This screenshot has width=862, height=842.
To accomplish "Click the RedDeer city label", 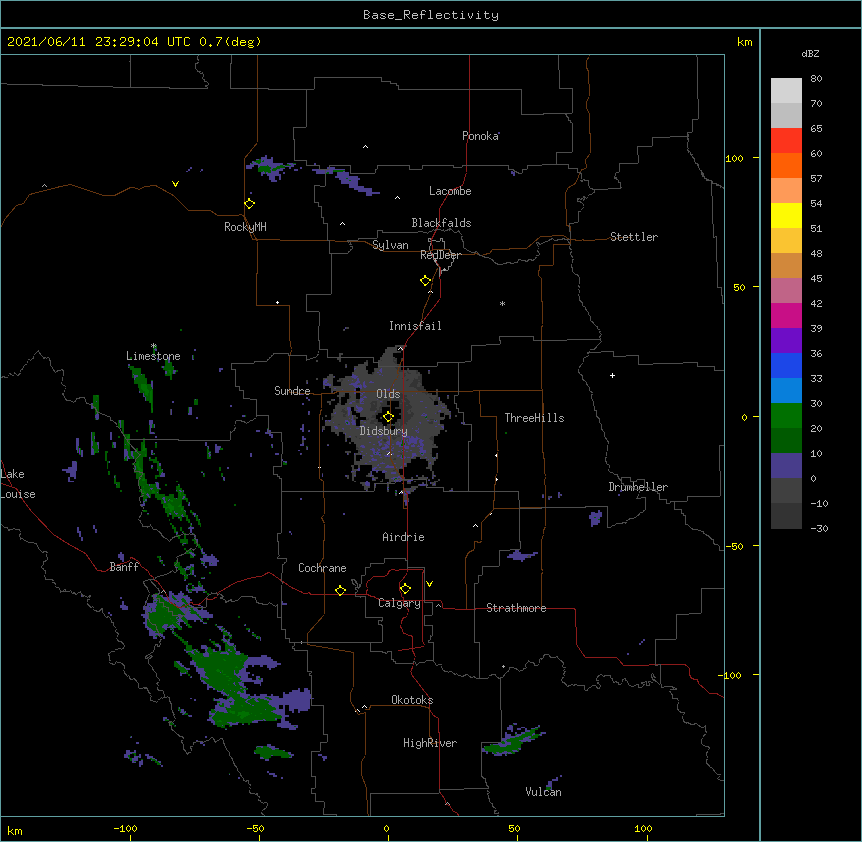I will [x=440, y=255].
